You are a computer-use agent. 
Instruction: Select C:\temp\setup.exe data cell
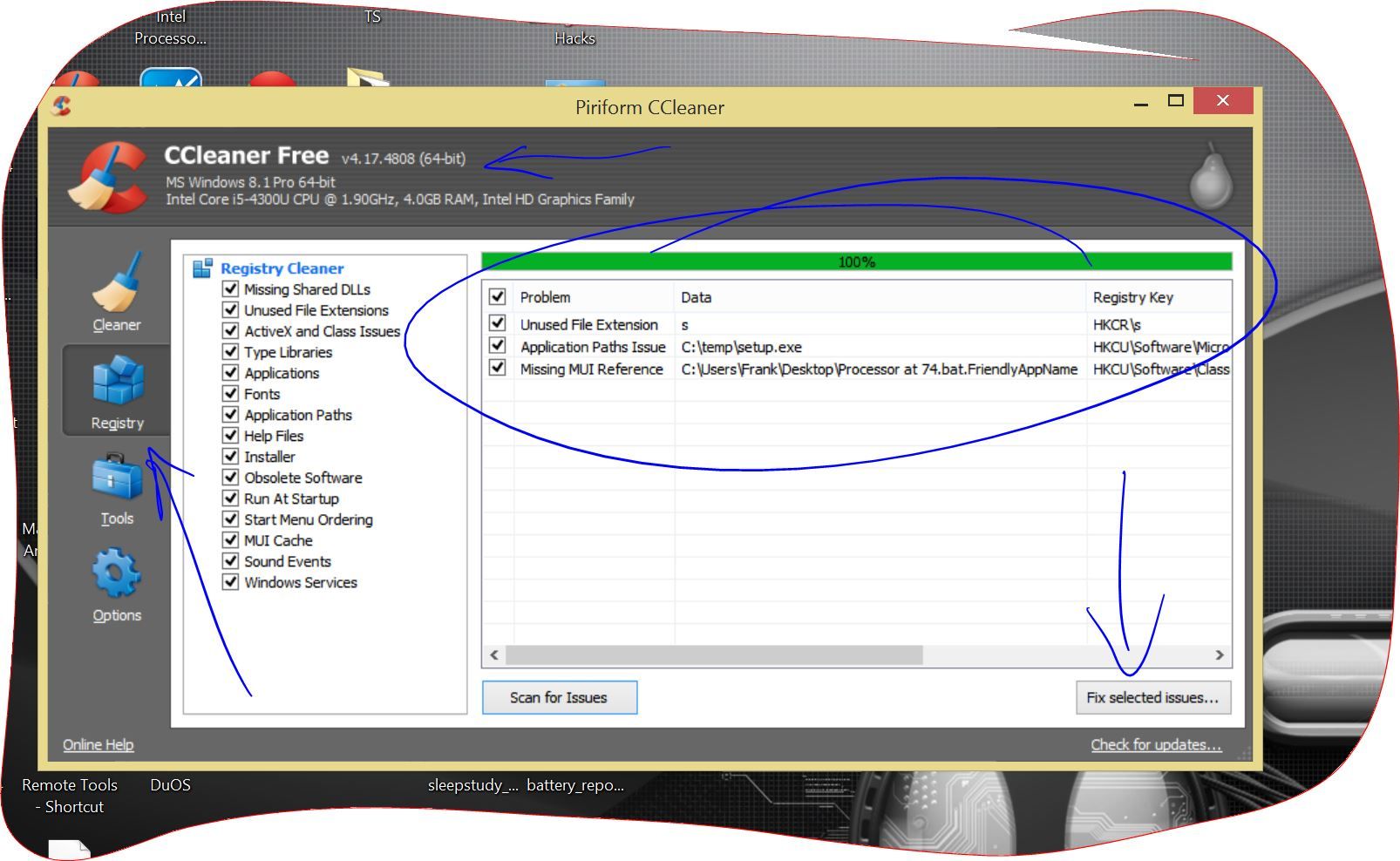tap(742, 347)
